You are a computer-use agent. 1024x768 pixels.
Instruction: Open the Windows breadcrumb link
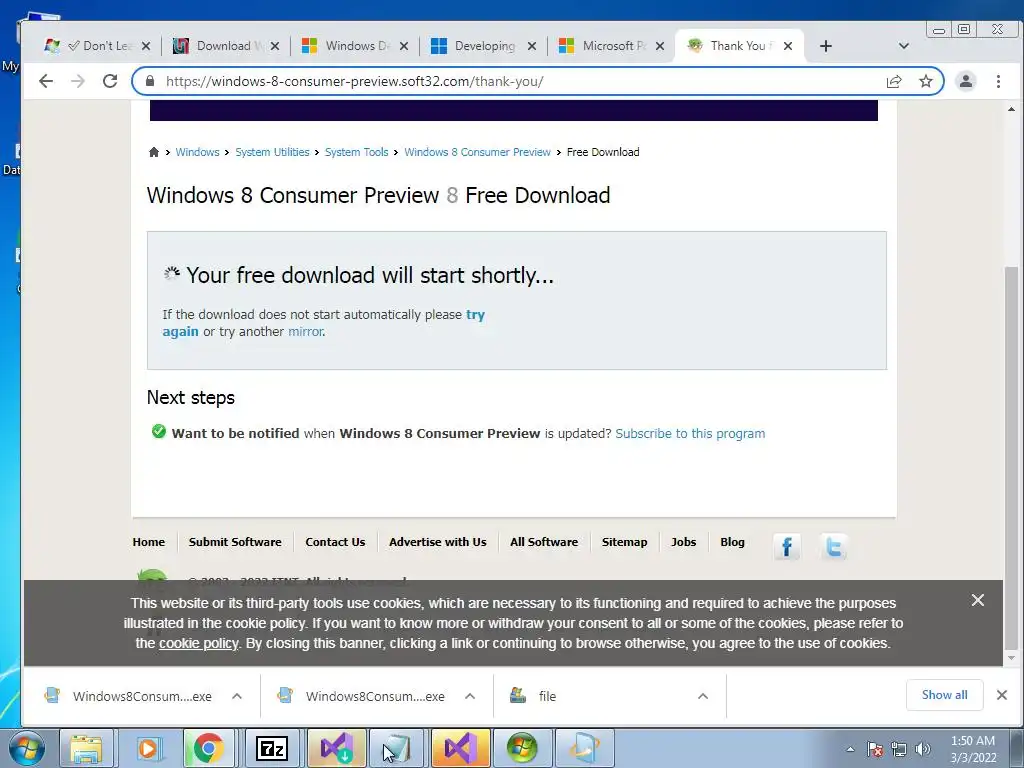[x=197, y=152]
